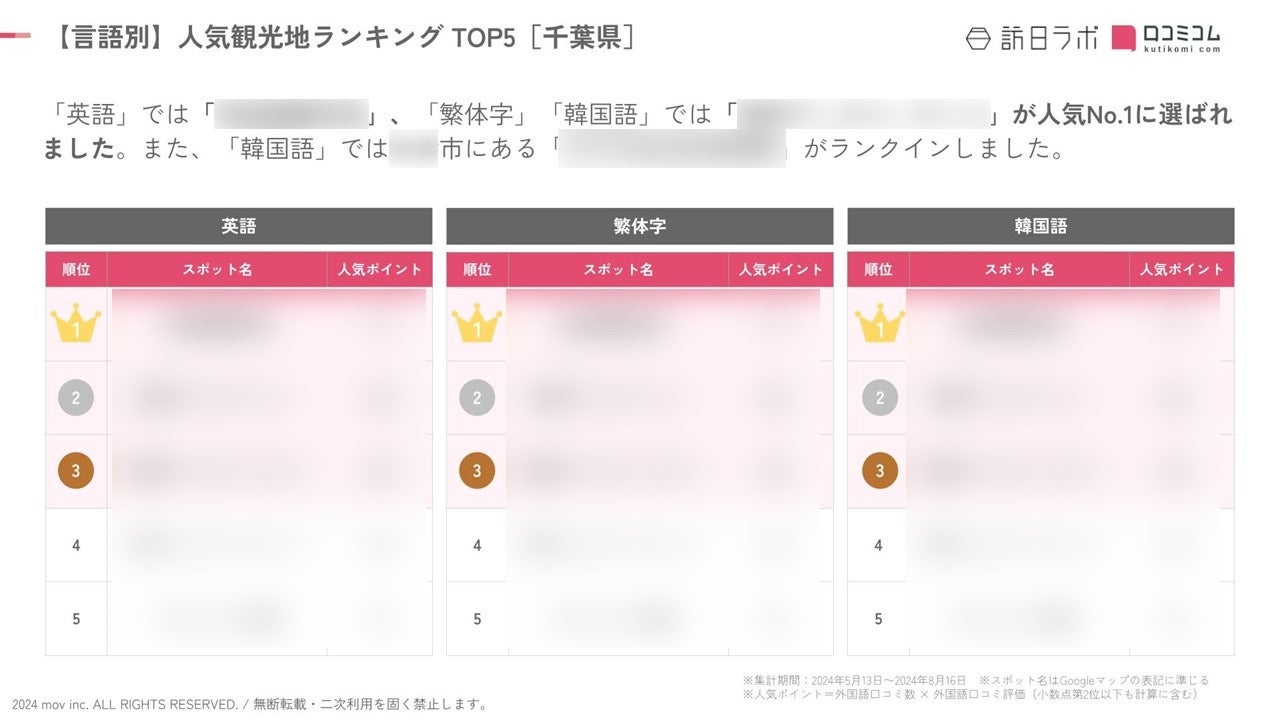
Task: Click the gold crown in the 繁体字 table
Action: 477,325
